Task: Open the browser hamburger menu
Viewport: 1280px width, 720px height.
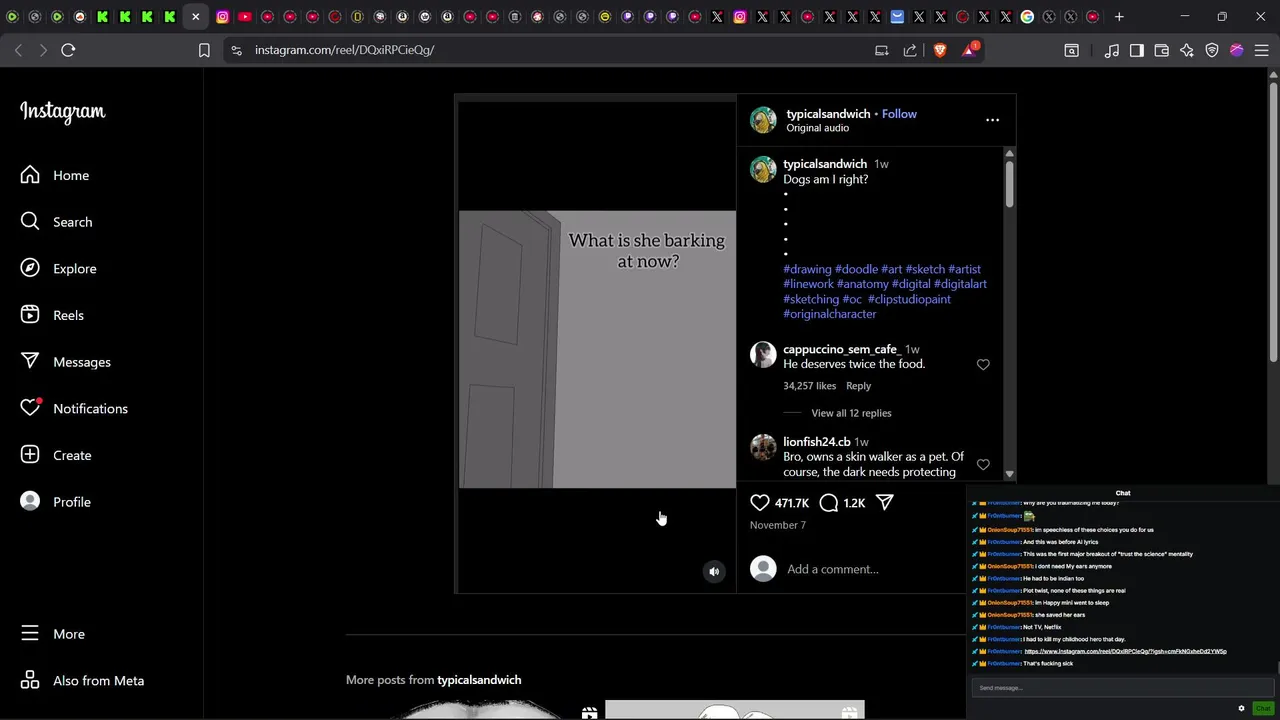Action: coord(1262,50)
